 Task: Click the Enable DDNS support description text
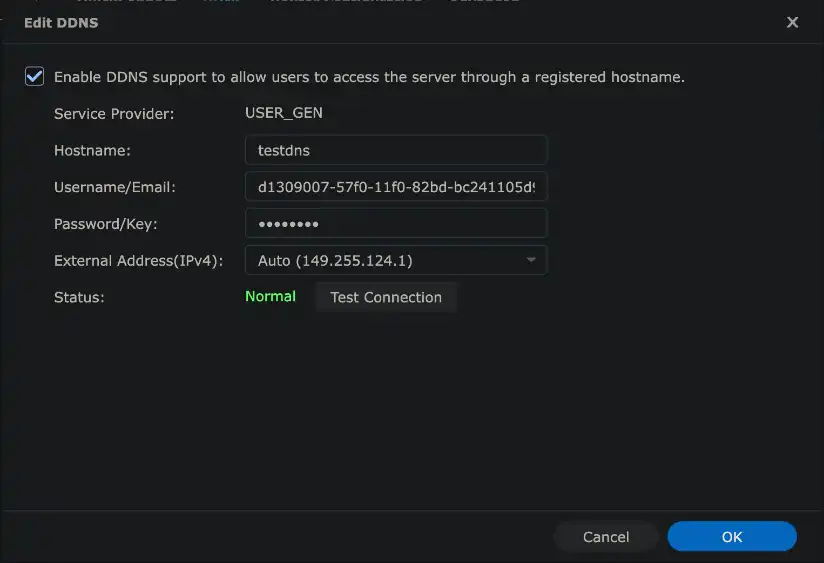[369, 77]
